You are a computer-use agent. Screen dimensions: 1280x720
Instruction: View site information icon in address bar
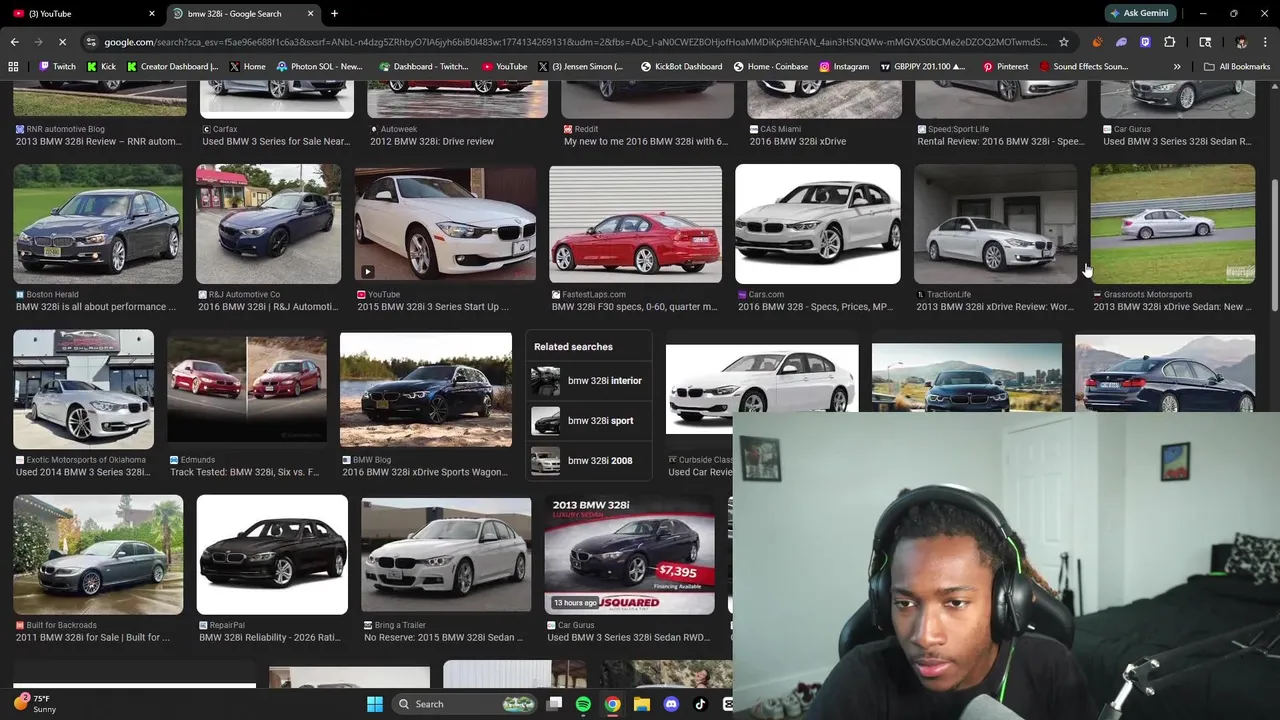pos(91,42)
